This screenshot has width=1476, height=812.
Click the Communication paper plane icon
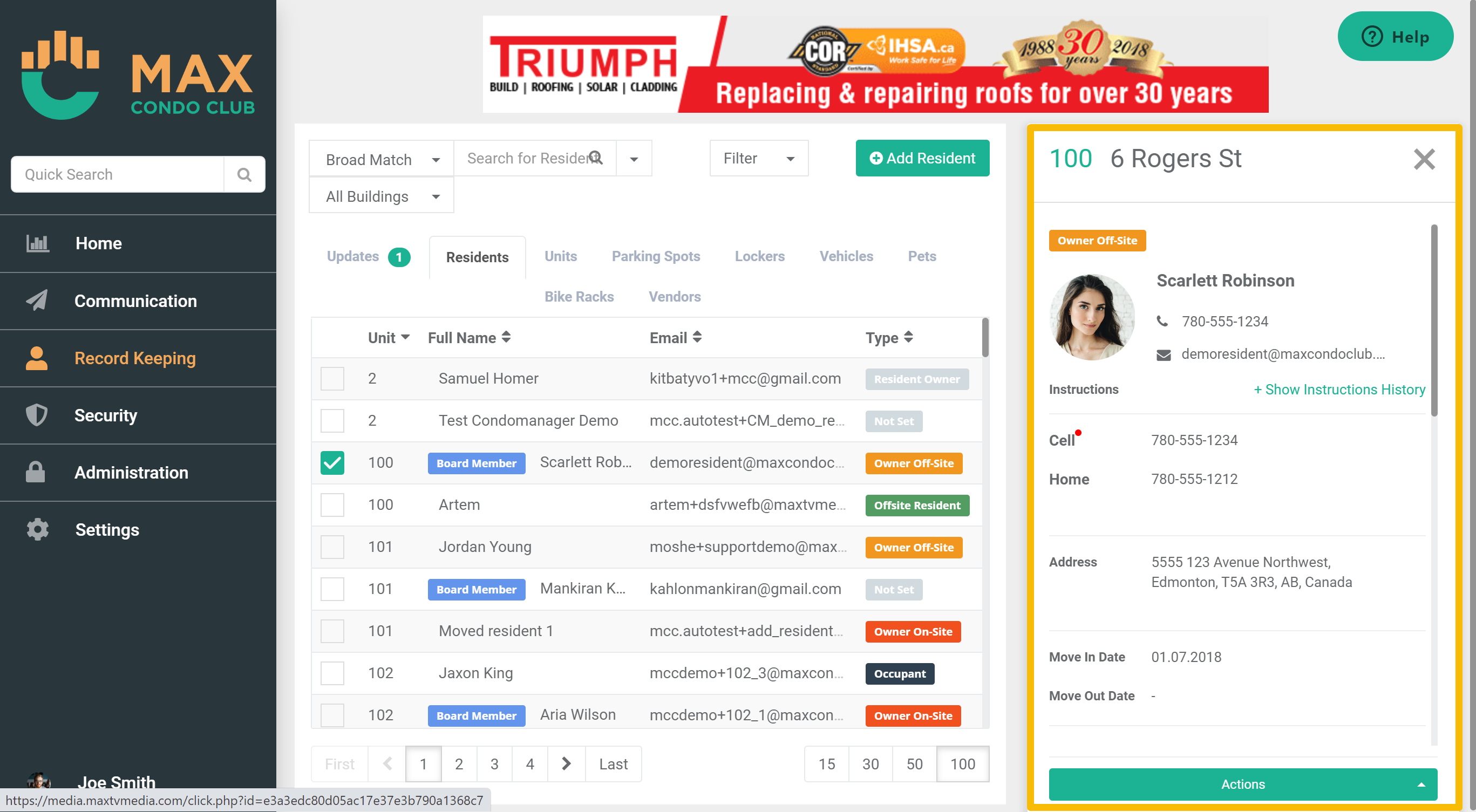pyautogui.click(x=37, y=301)
